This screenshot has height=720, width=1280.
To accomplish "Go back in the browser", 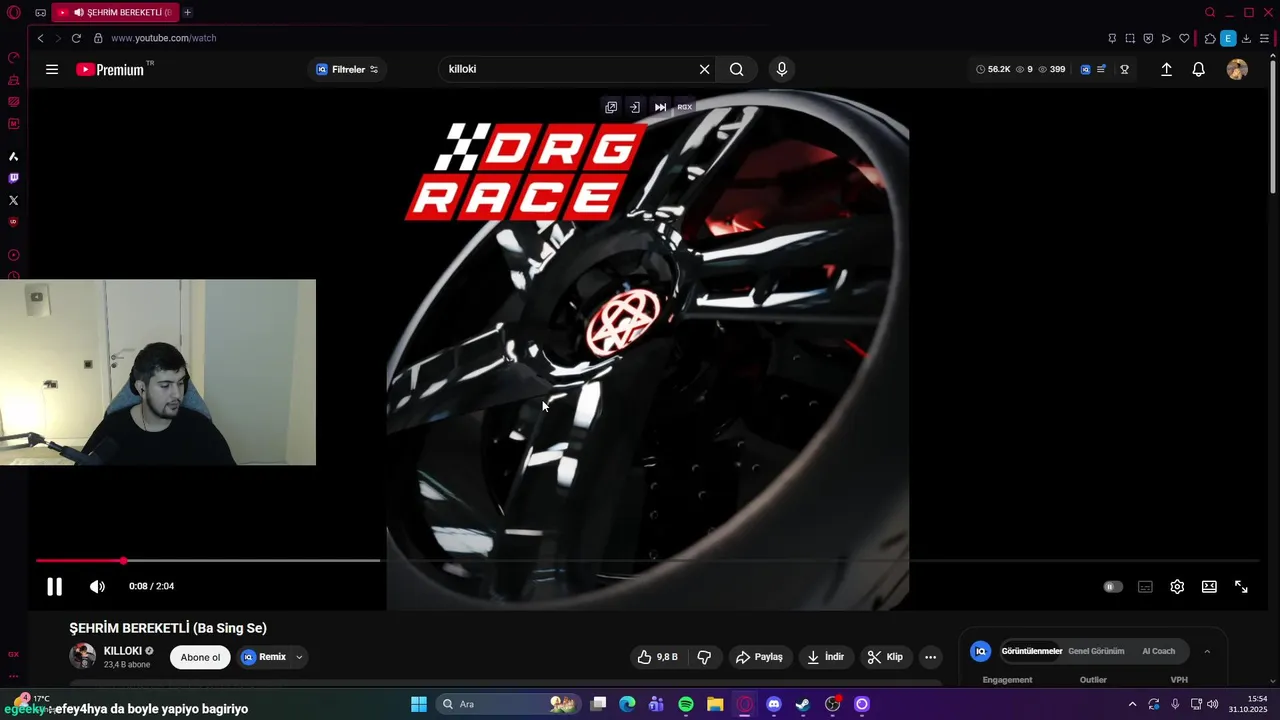I will (41, 38).
